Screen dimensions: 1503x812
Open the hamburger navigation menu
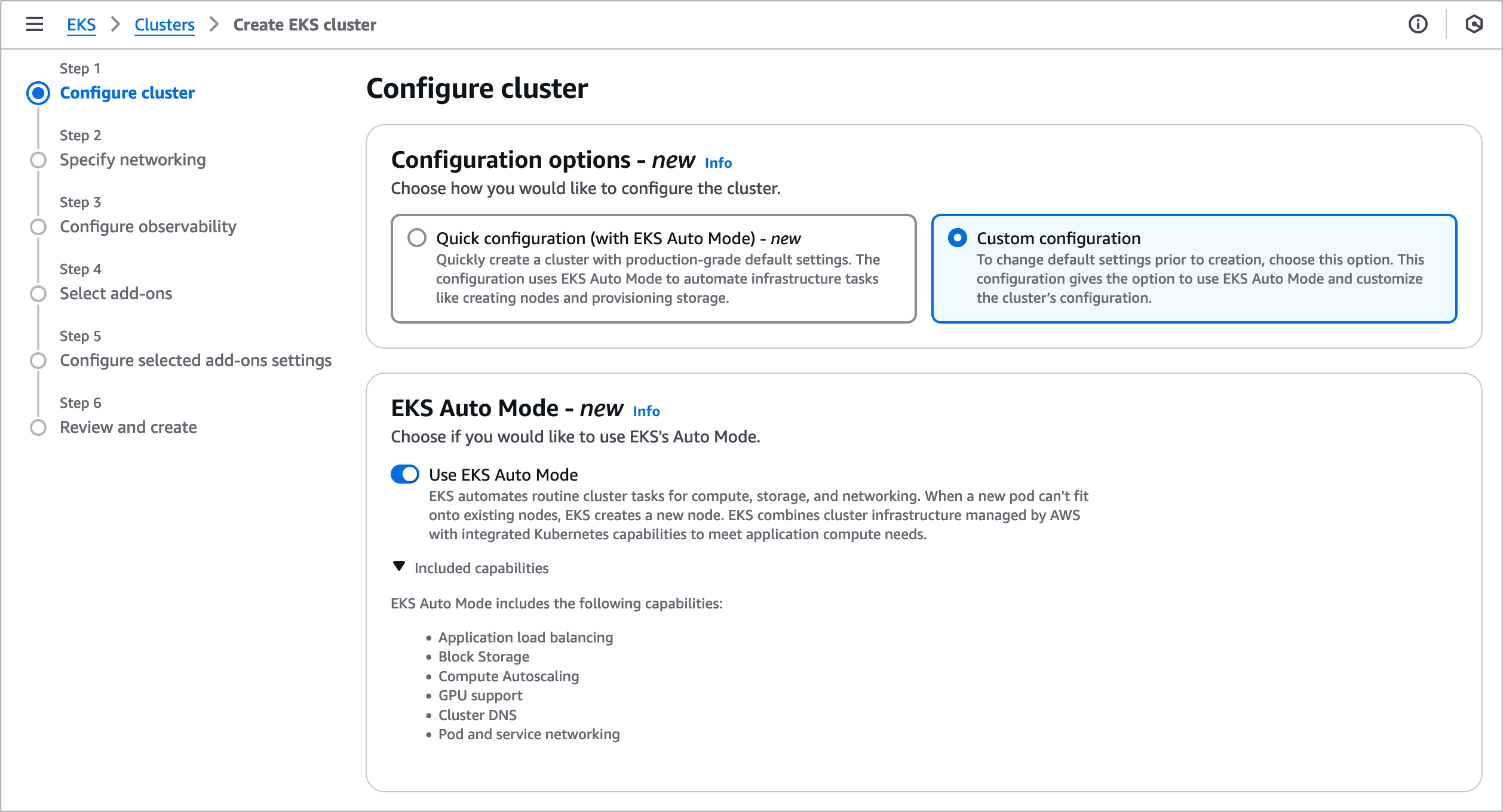(35, 24)
